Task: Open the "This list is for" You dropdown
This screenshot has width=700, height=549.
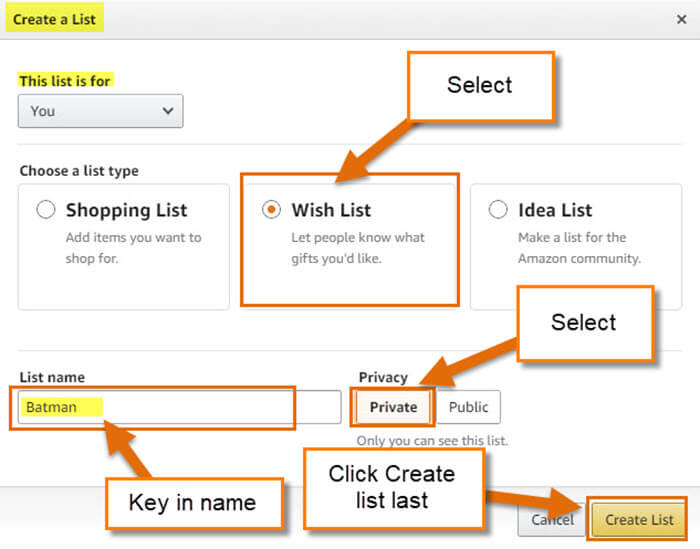Action: (100, 111)
